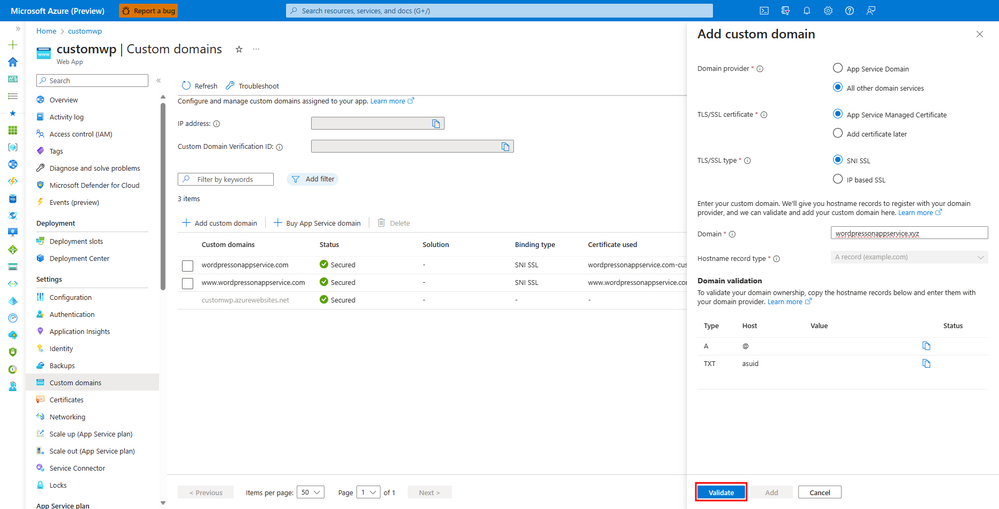This screenshot has width=999, height=509.
Task: Sort by the Status column header
Action: [329, 245]
